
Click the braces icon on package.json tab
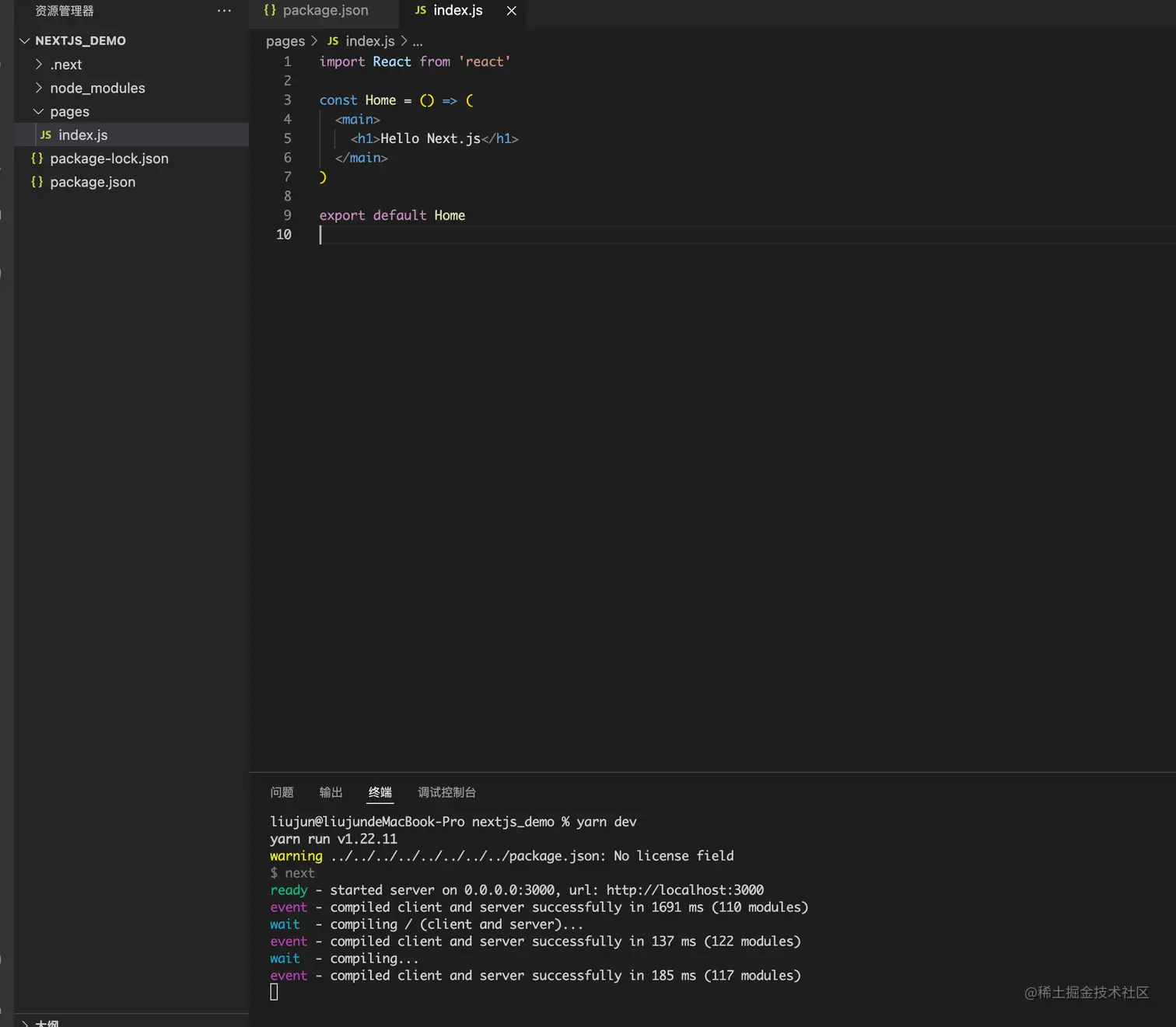coord(270,10)
